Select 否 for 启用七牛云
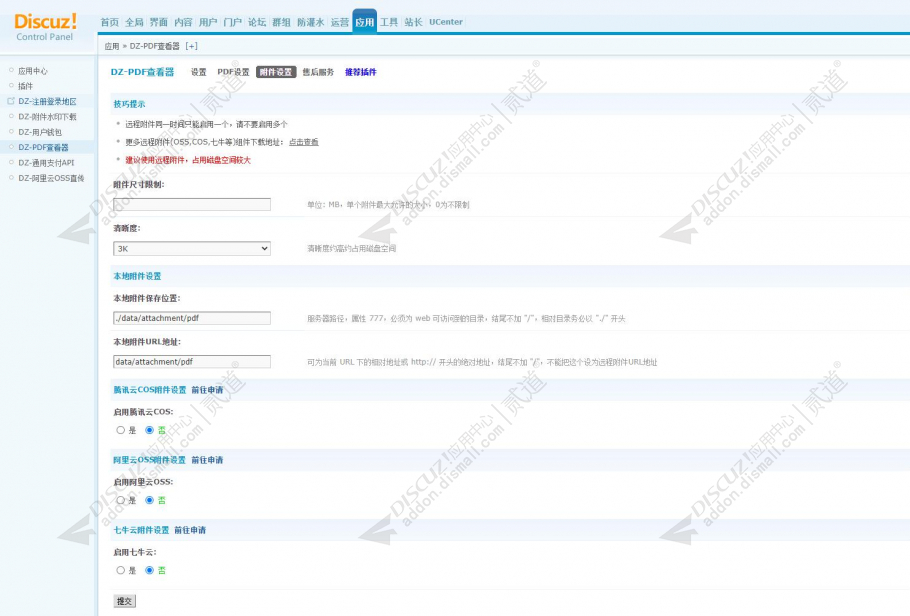Screen dimensions: 910x616 pyautogui.click(x=150, y=571)
